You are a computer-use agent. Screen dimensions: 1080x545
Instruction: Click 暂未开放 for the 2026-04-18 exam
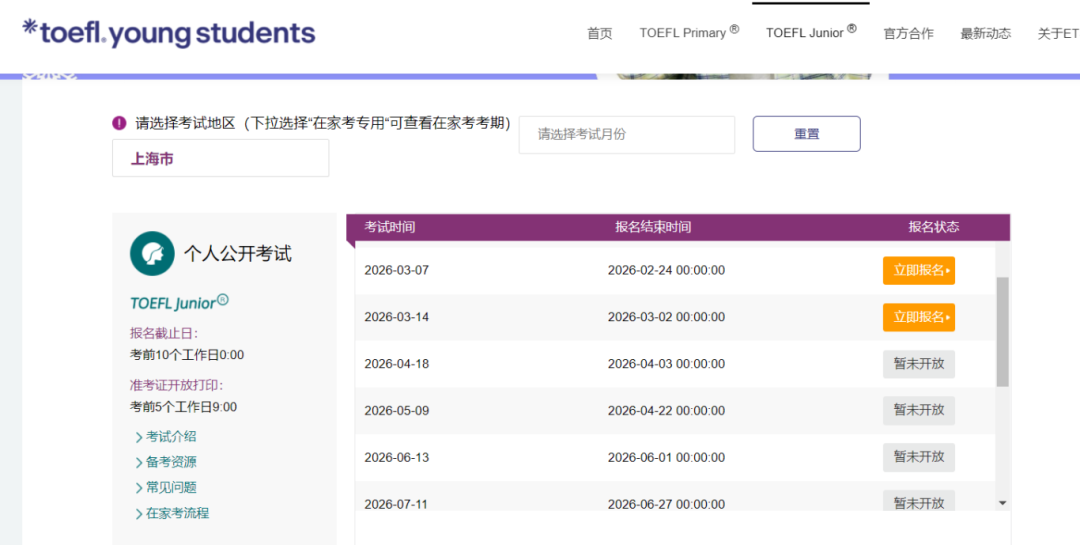click(919, 364)
